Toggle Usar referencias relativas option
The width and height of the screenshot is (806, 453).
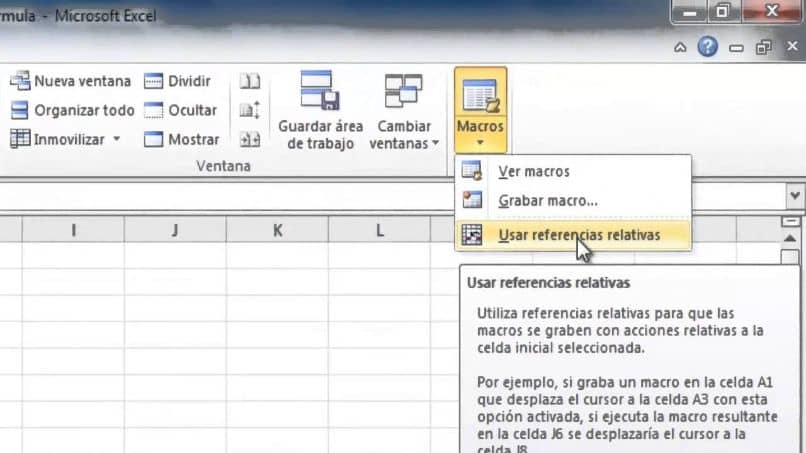click(573, 235)
